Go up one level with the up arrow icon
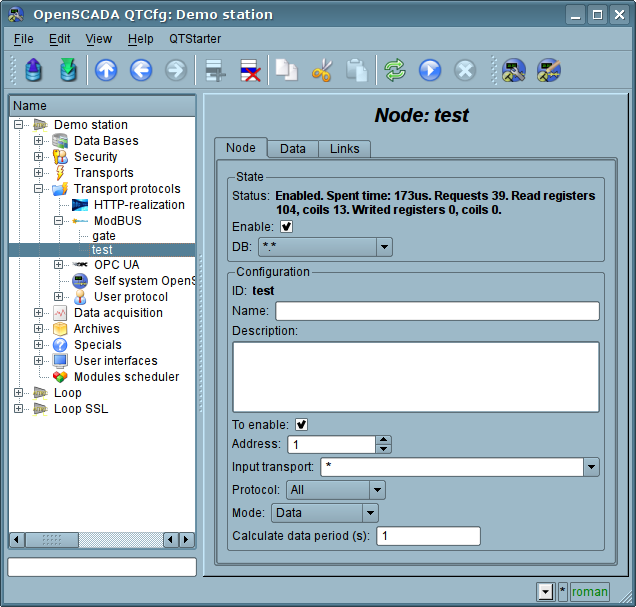 pyautogui.click(x=106, y=70)
